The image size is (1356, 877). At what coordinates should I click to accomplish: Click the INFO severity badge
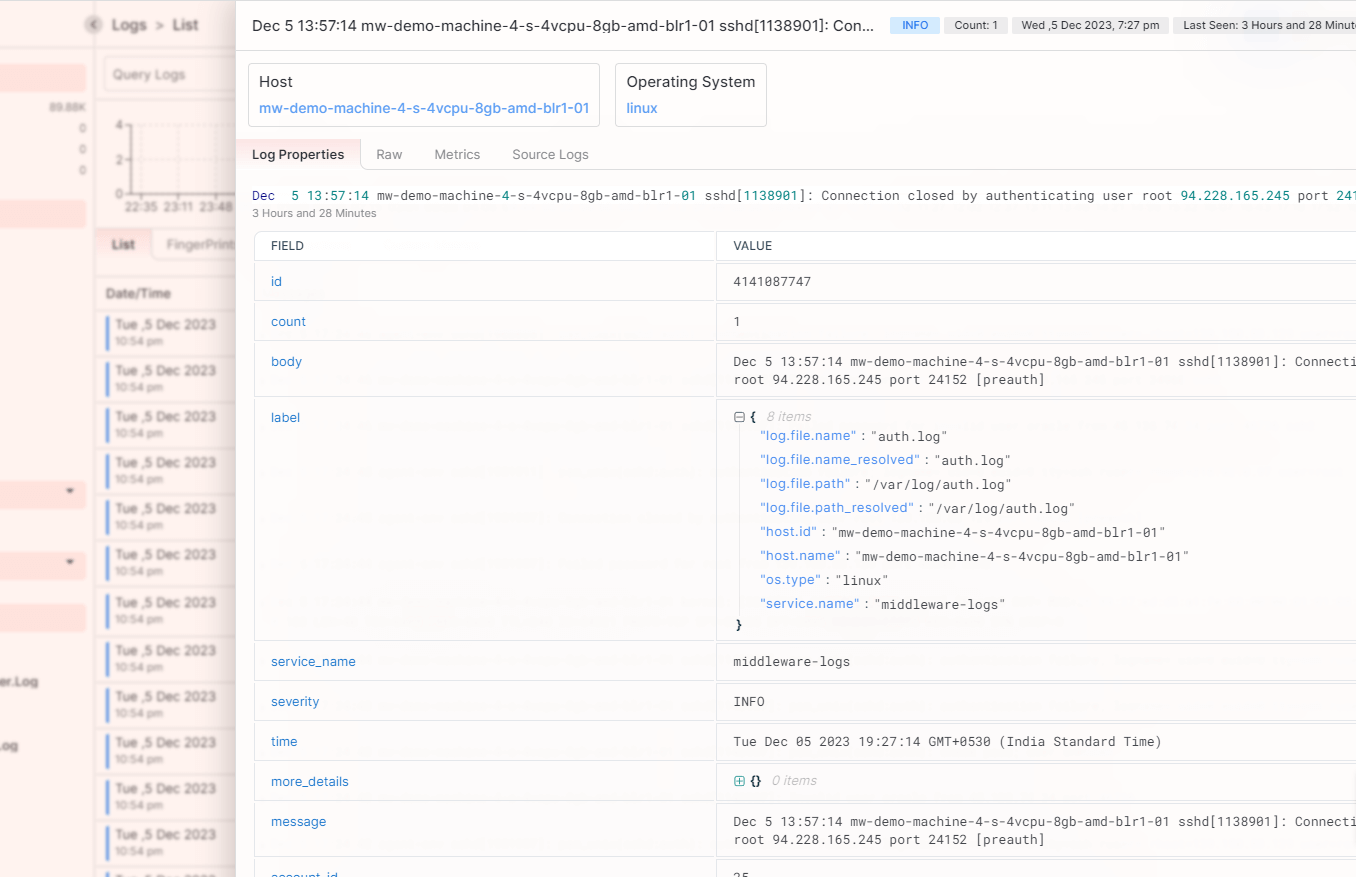coord(914,24)
